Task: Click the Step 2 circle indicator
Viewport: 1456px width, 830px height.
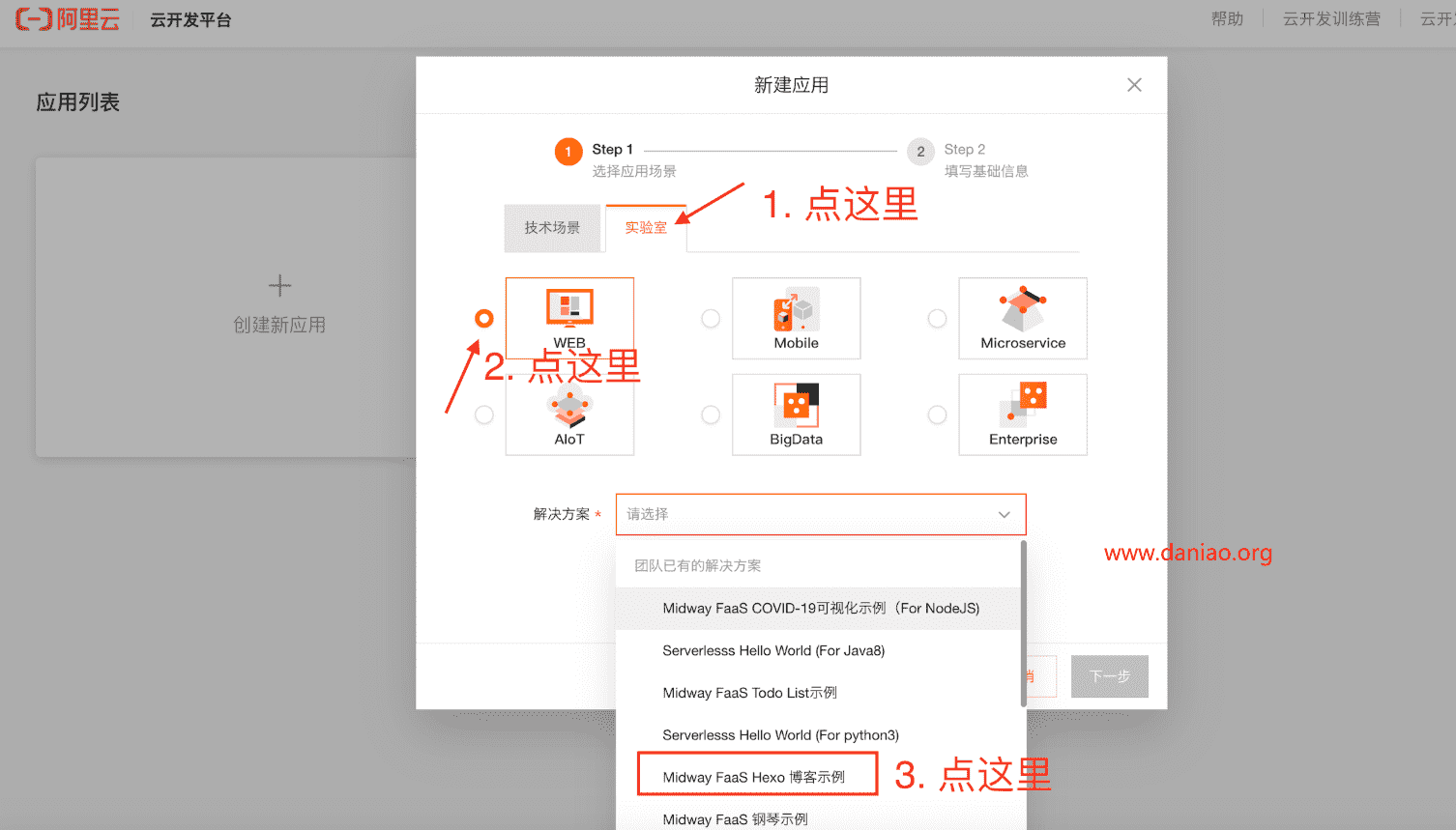Action: pos(920,152)
